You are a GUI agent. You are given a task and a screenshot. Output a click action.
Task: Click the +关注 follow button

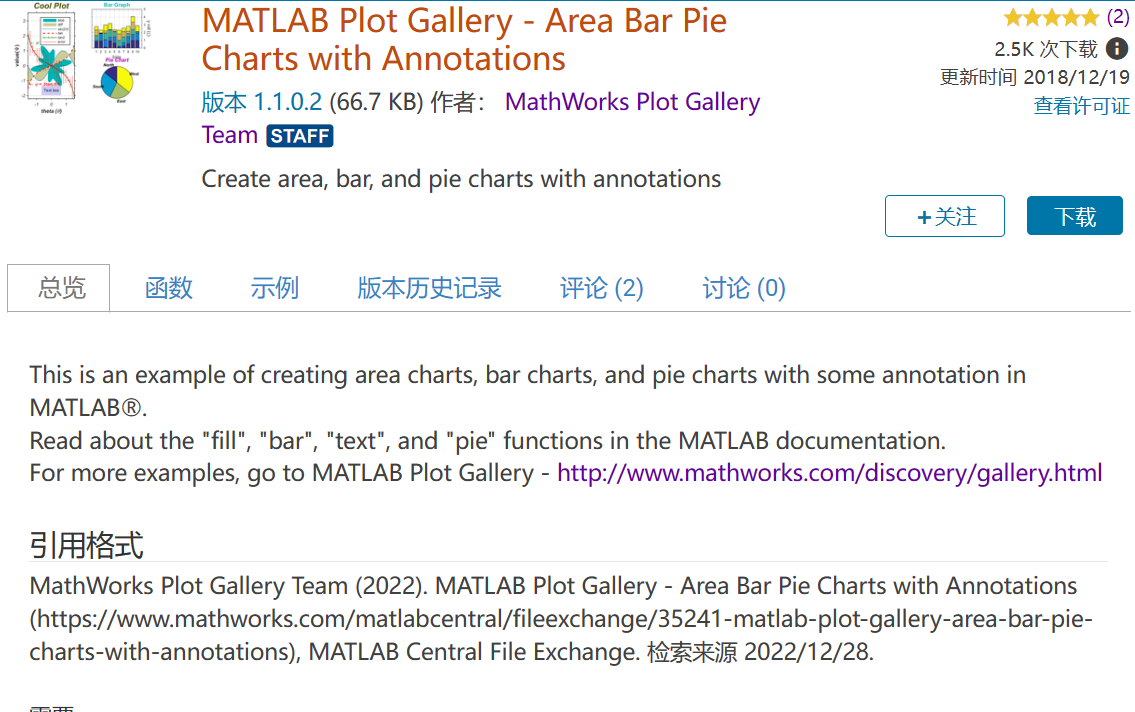[x=944, y=216]
